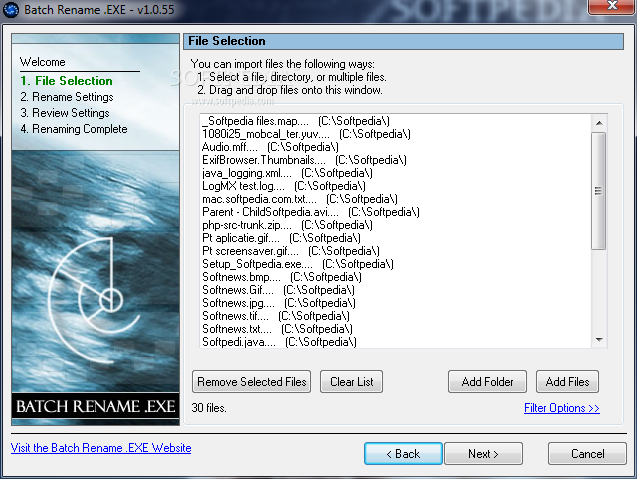Click the Remove Selected Files button

pos(251,381)
